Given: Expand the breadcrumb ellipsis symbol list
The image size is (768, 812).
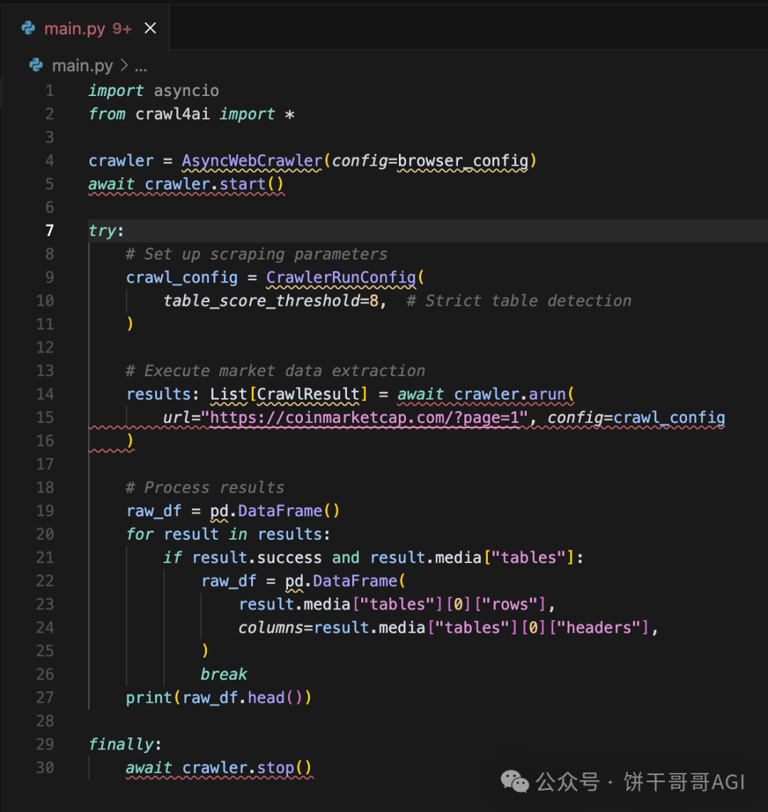Looking at the screenshot, I should [x=141, y=65].
